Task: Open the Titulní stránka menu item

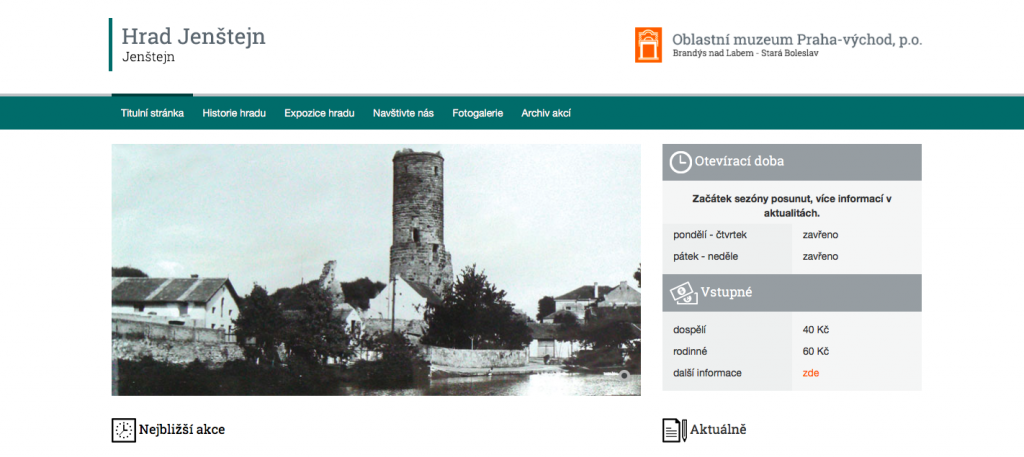Action: (152, 113)
